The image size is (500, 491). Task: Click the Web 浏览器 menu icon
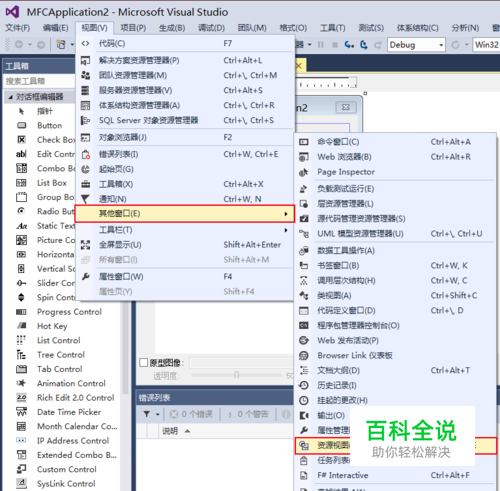304,157
